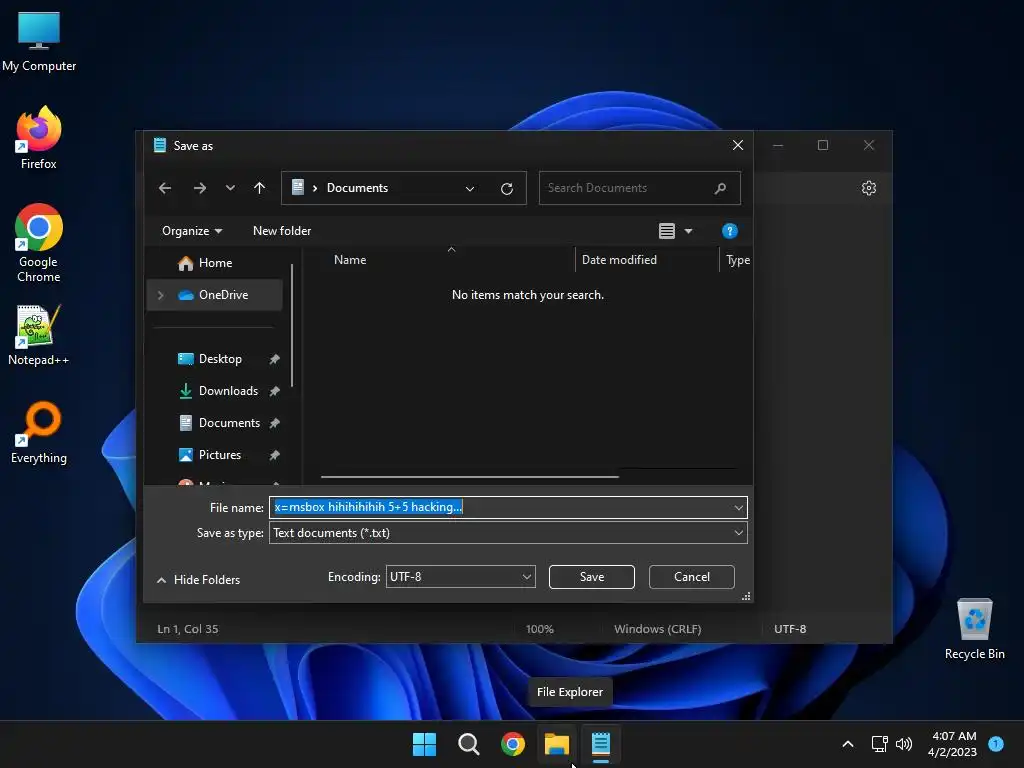1024x768 pixels.
Task: Expand the address bar history dropdown
Action: pos(470,189)
